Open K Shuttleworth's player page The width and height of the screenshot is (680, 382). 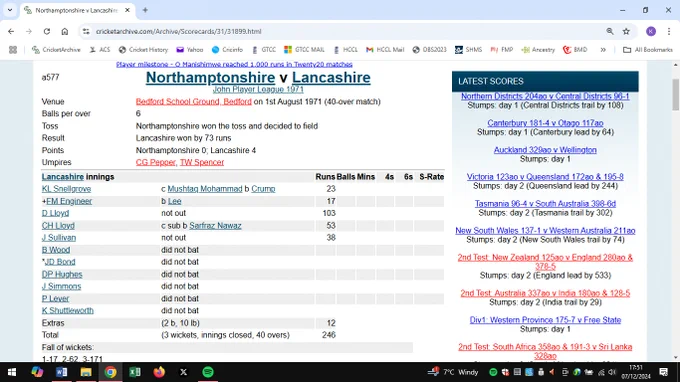68,310
